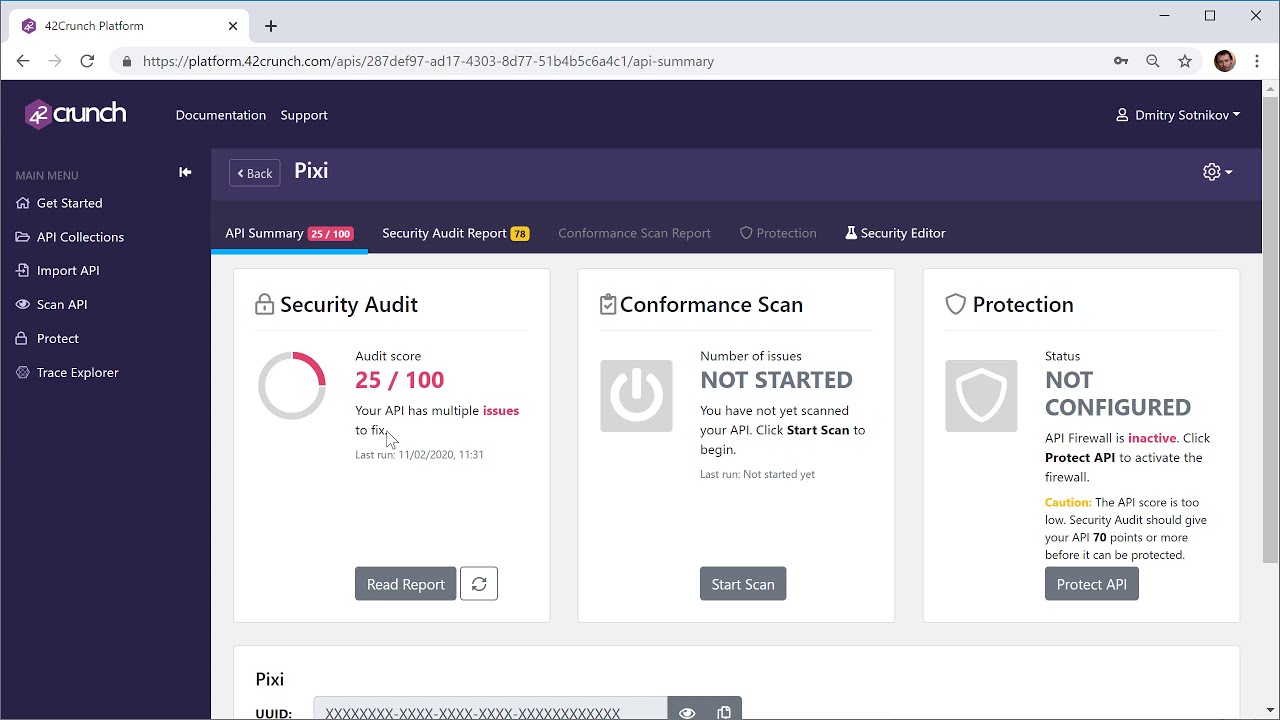Open a new browser tab
Image resolution: width=1280 pixels, height=720 pixels.
(x=271, y=26)
